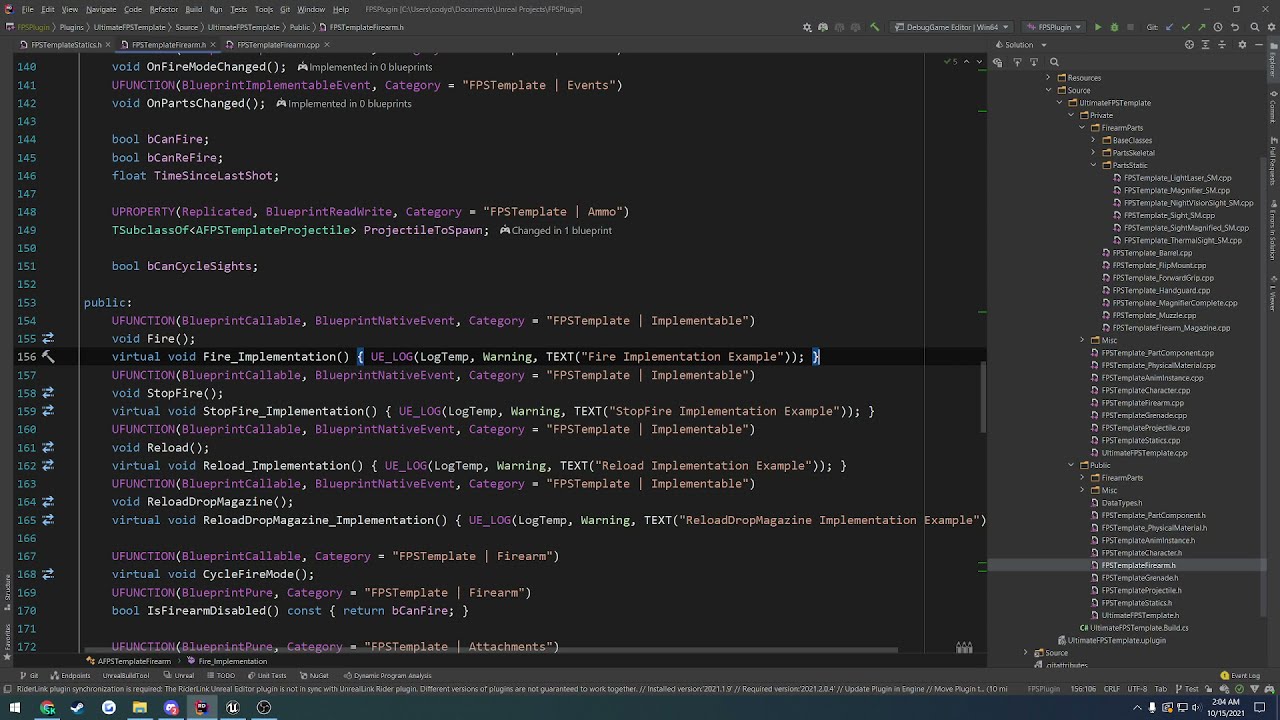Expand the BaseClasses folder

1093,140
